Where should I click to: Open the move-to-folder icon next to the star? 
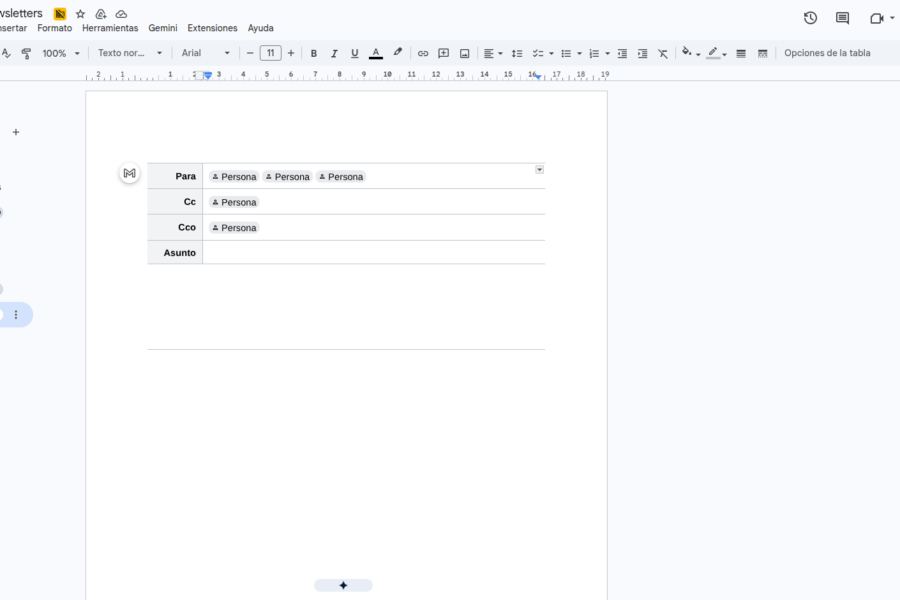coord(101,14)
